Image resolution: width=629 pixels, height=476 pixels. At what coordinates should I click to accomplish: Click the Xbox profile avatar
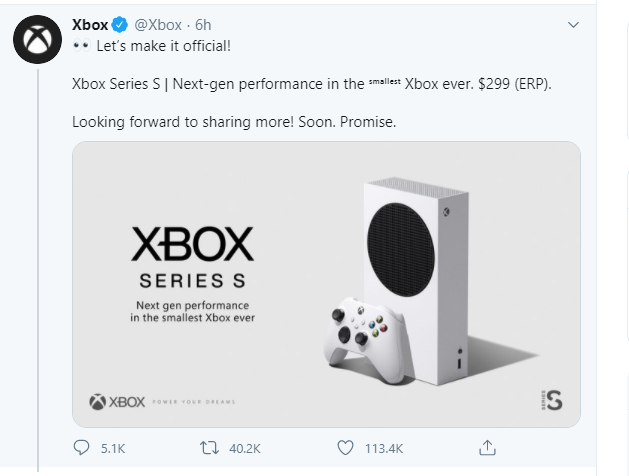pyautogui.click(x=37, y=41)
